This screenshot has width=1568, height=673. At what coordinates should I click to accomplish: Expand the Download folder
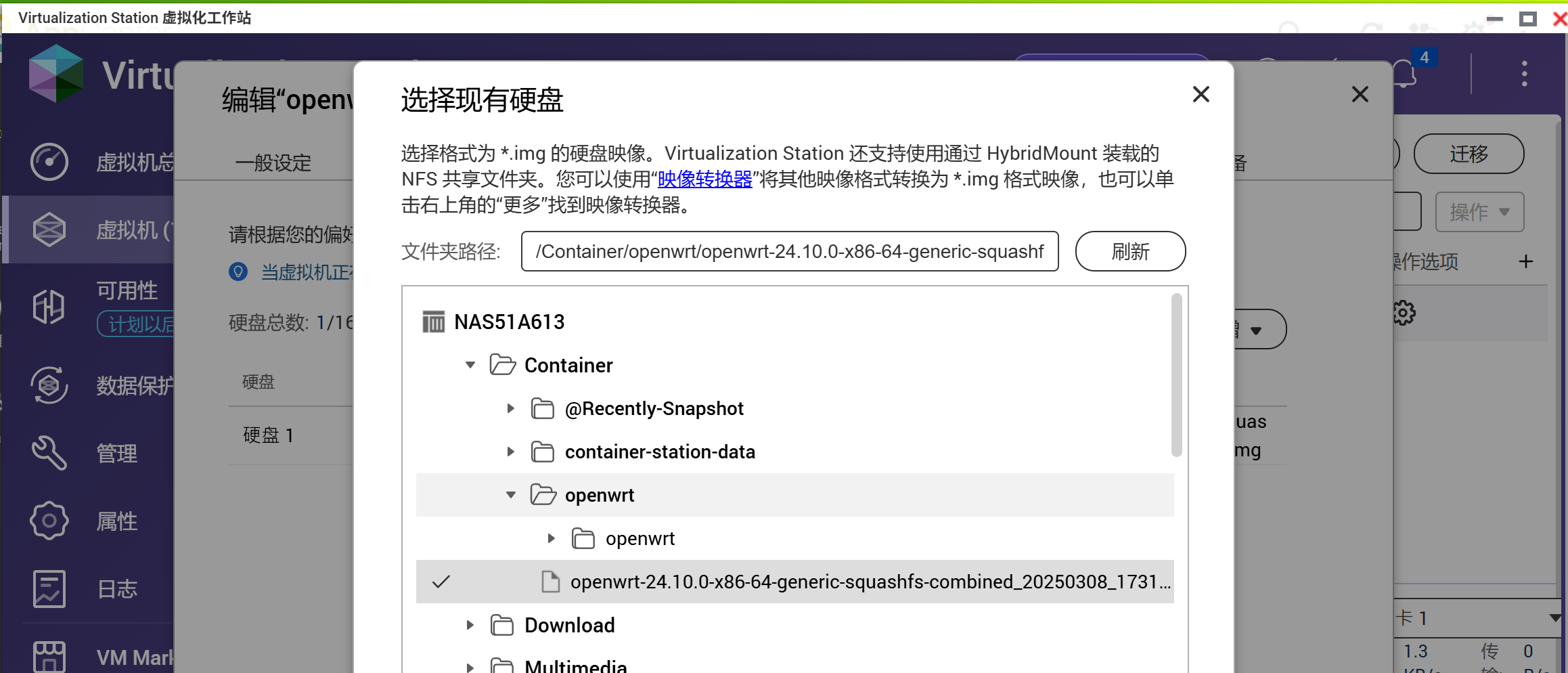470,625
